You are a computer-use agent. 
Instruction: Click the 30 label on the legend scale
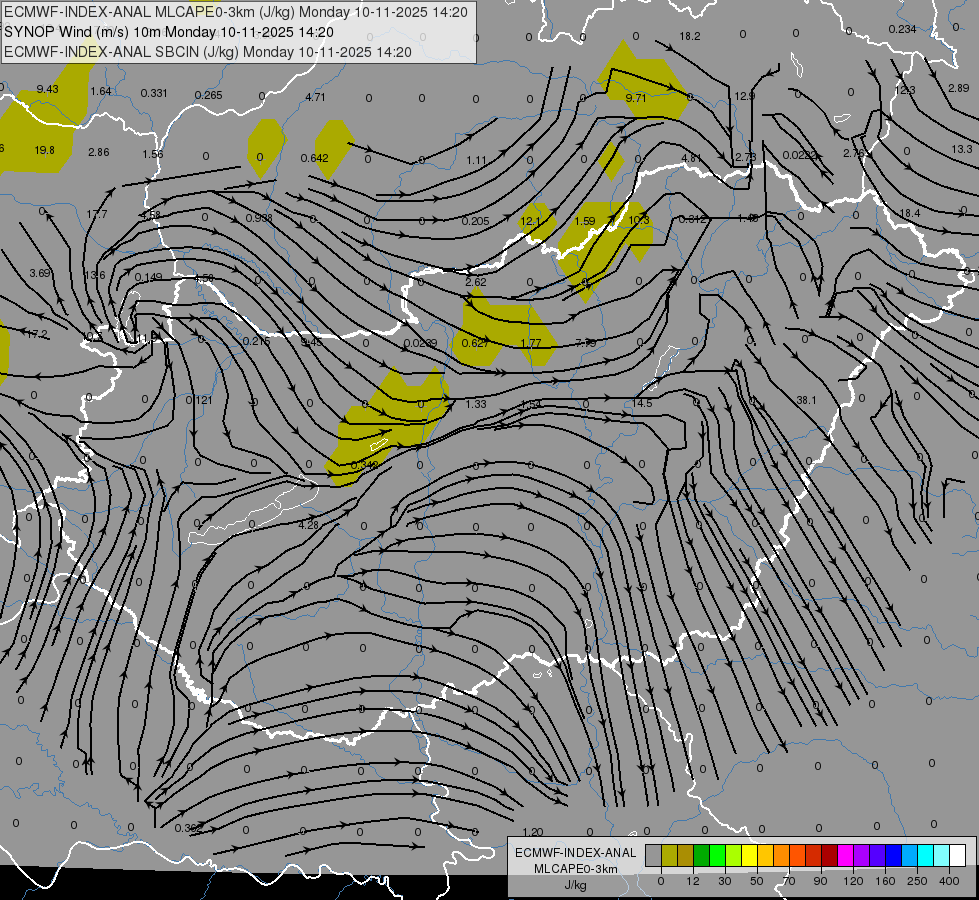(x=724, y=881)
